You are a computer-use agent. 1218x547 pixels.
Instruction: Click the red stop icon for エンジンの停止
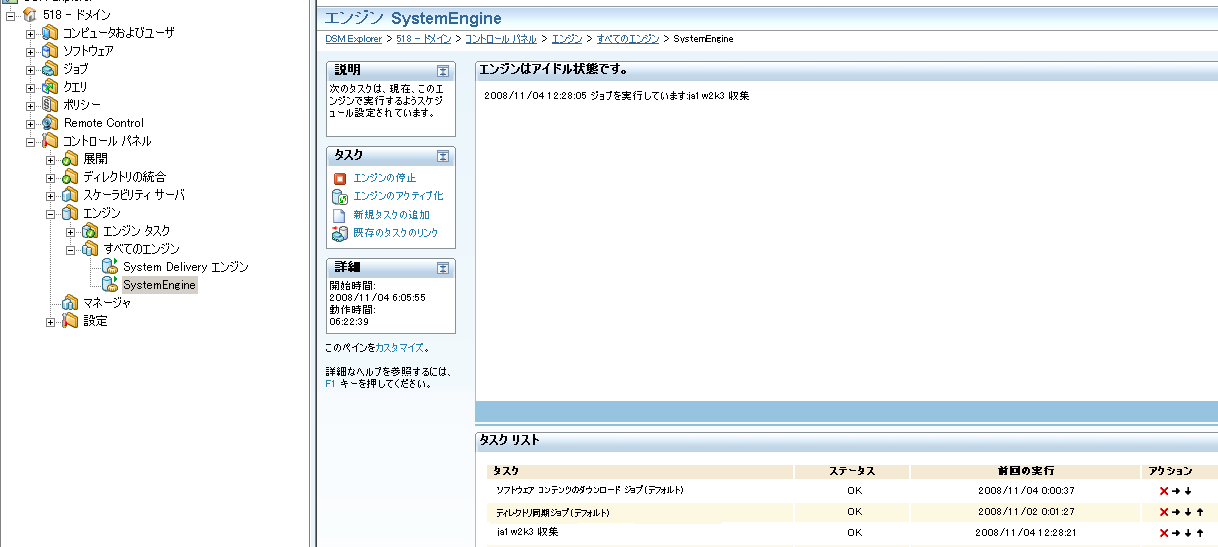[340, 178]
